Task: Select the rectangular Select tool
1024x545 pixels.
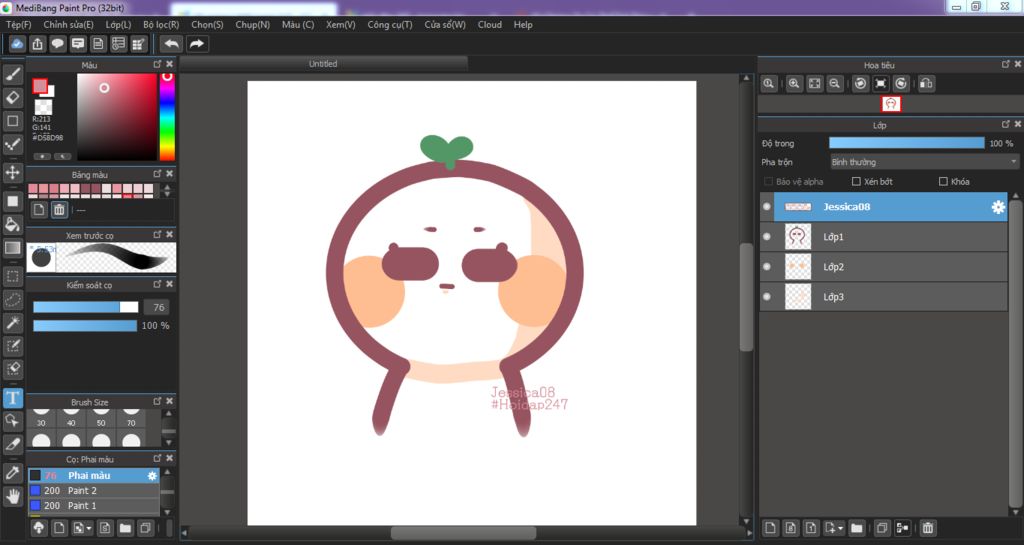Action: pyautogui.click(x=12, y=276)
